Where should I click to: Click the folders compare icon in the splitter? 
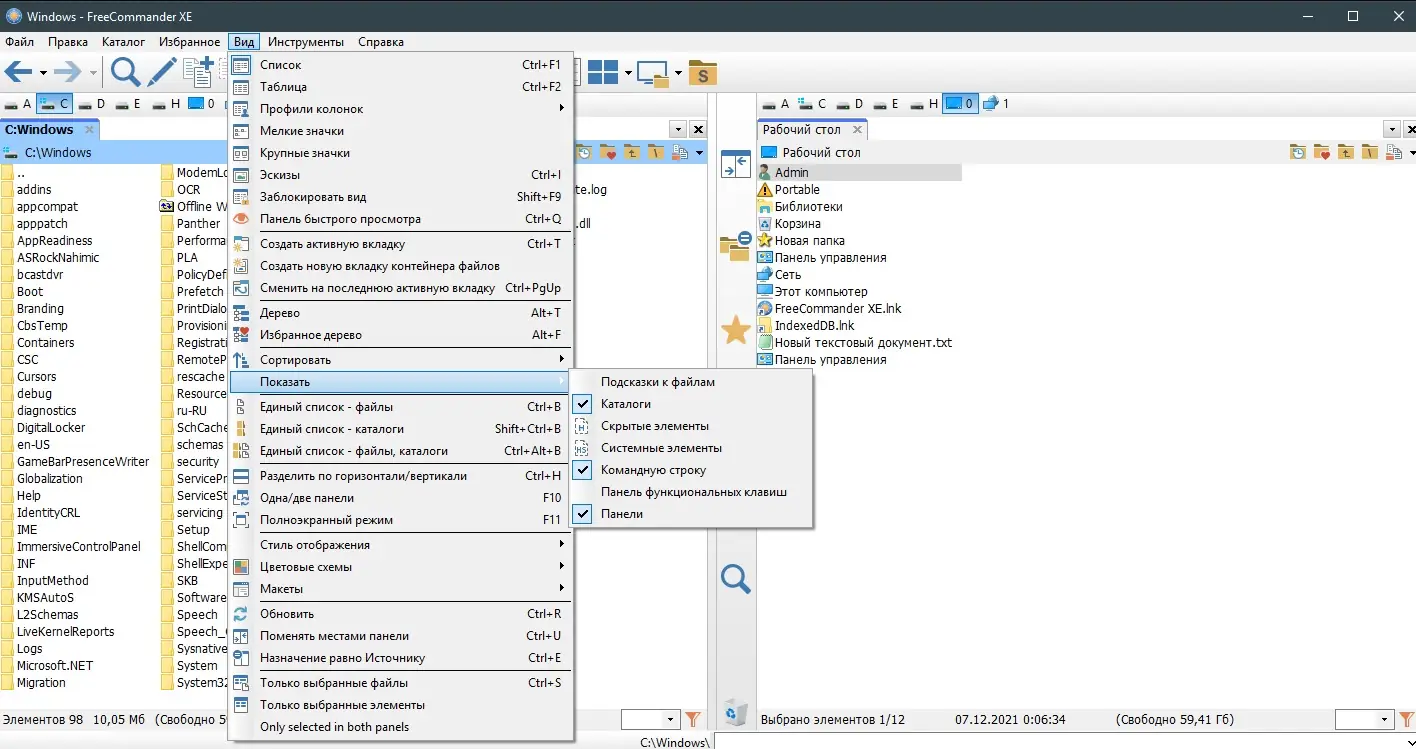click(735, 245)
